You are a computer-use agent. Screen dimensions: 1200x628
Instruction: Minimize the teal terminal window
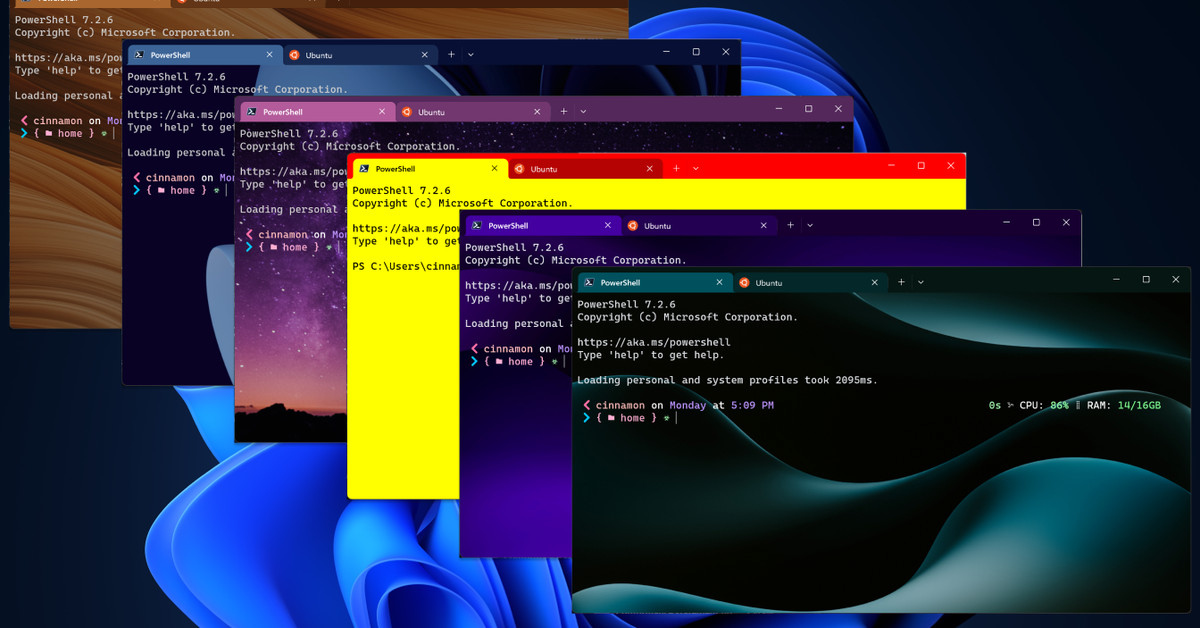(x=1117, y=279)
